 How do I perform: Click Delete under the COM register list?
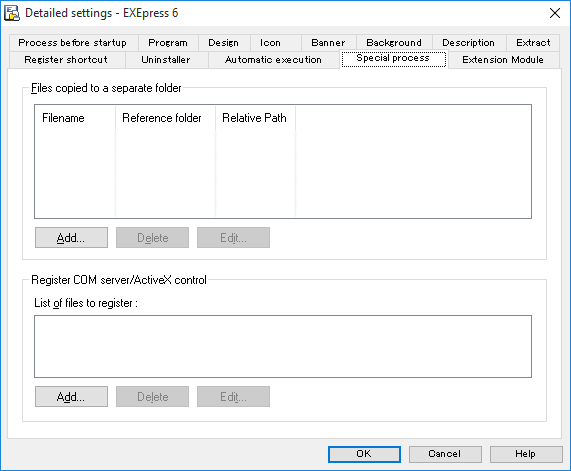tap(152, 396)
